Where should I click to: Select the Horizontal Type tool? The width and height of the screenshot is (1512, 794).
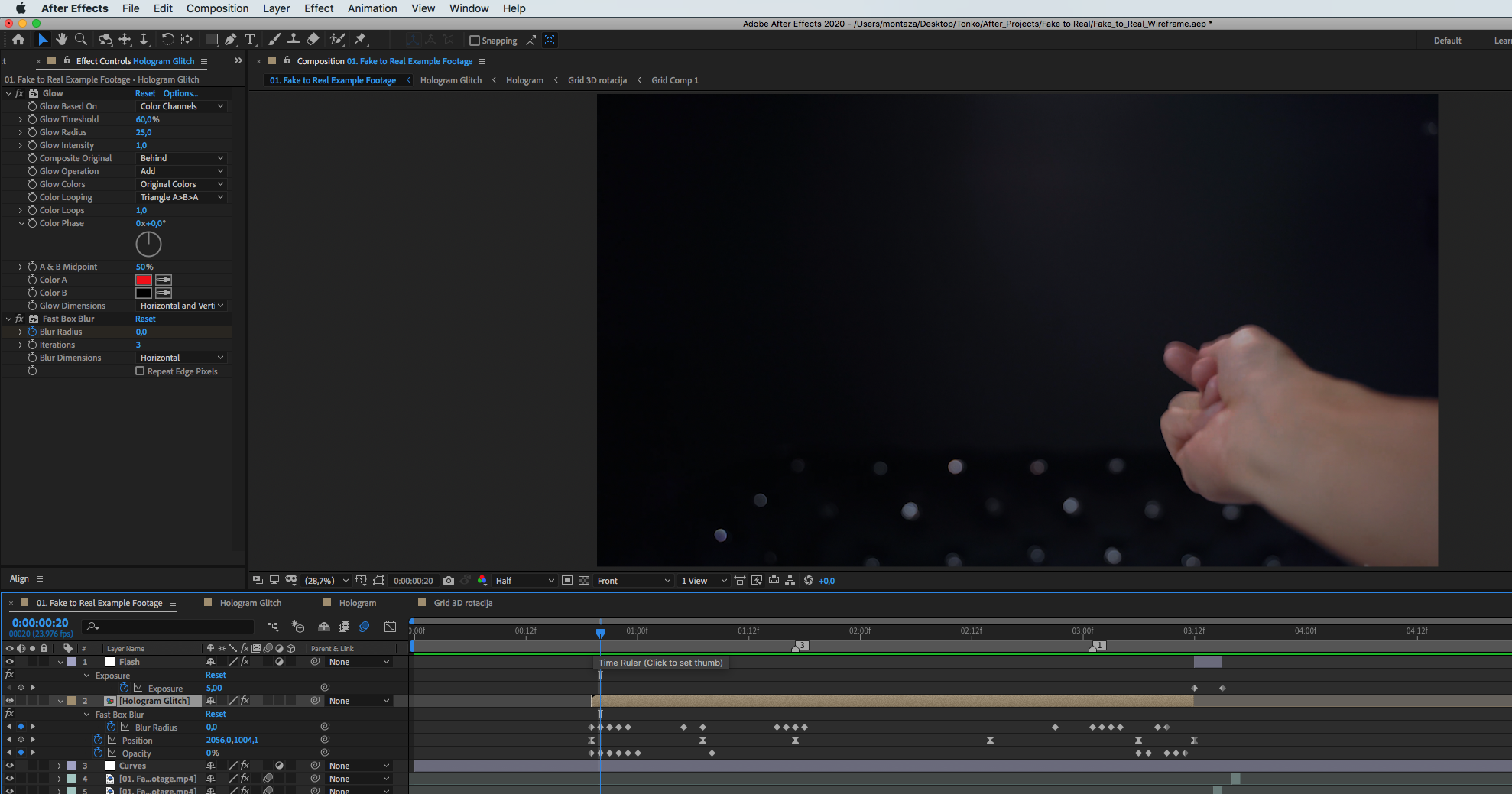[x=250, y=40]
